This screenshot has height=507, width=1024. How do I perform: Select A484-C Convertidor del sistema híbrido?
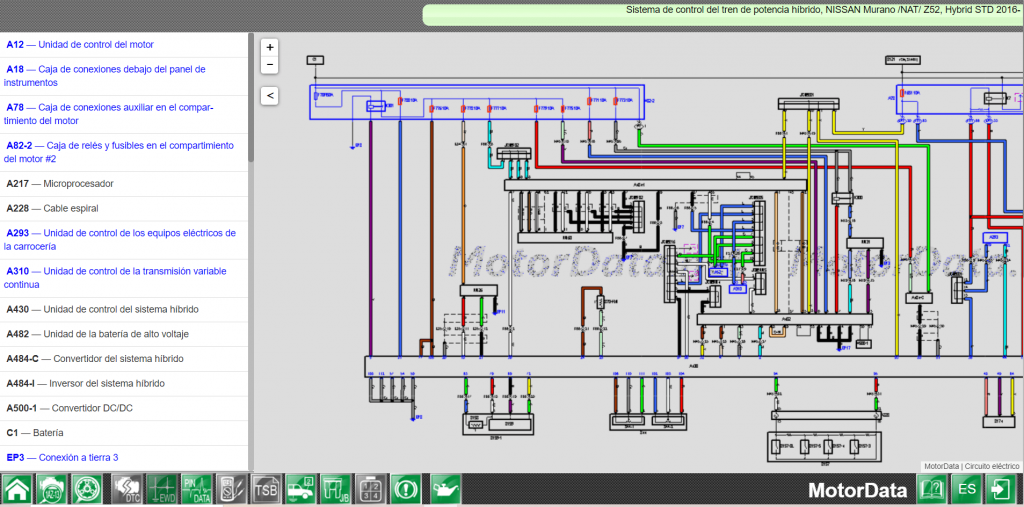coord(124,359)
